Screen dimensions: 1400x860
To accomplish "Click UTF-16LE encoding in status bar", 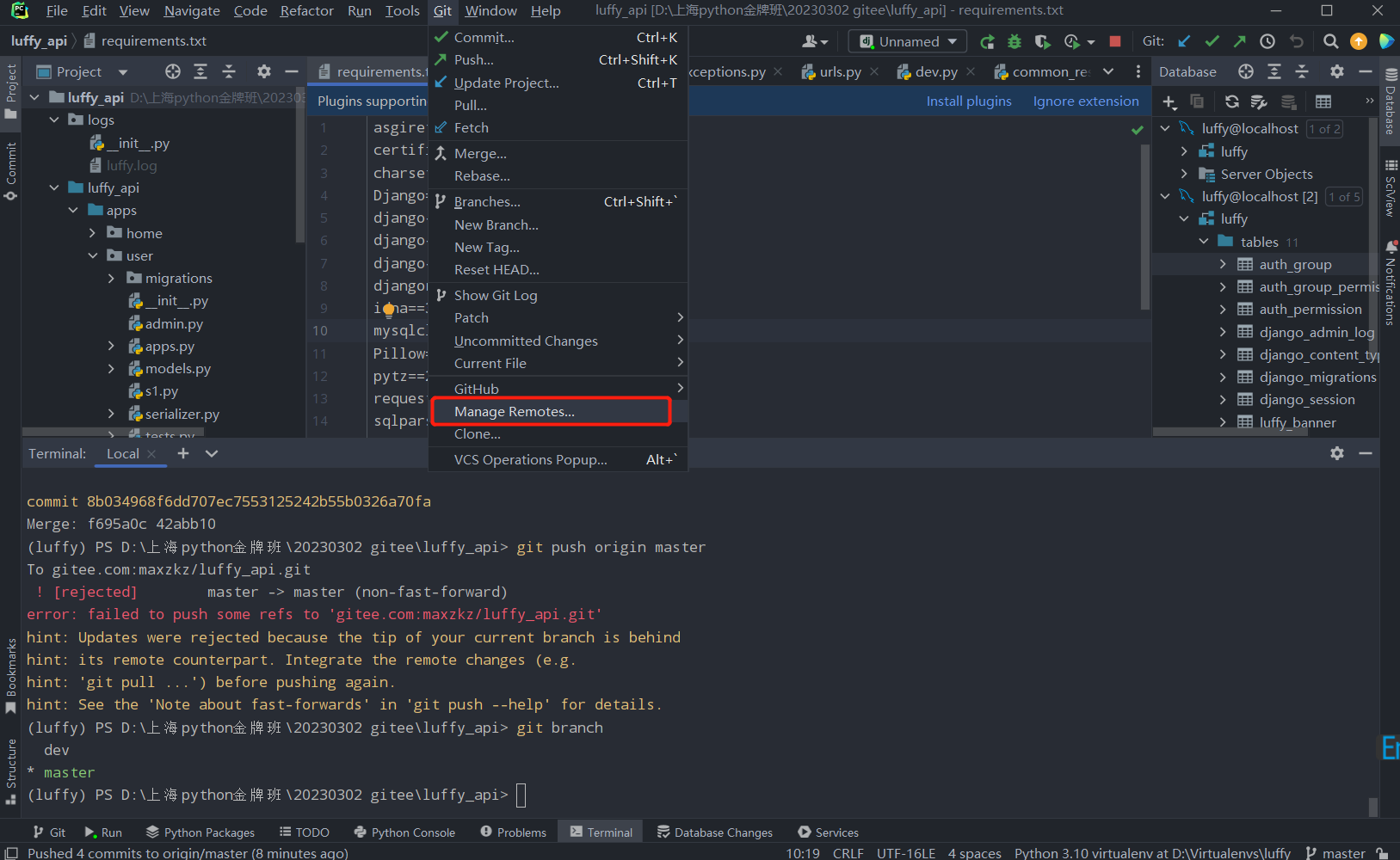I will [x=905, y=853].
